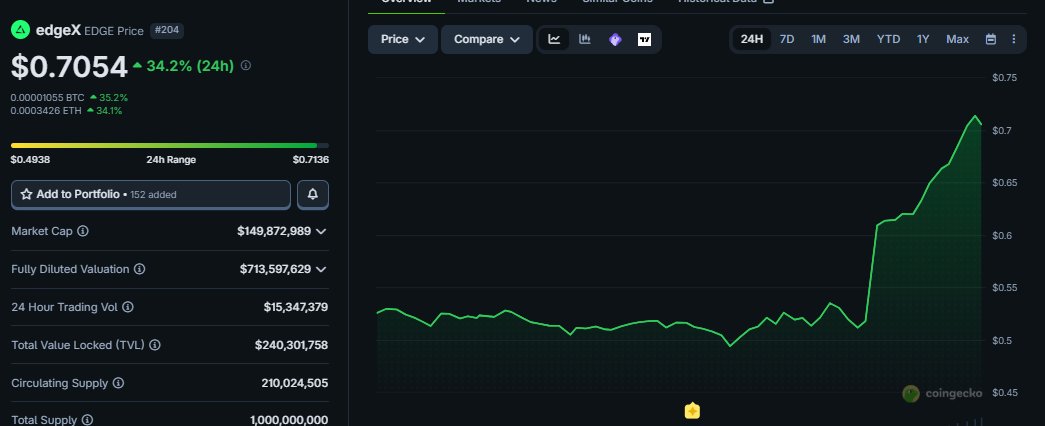
Task: Click the $0.75 y-axis label
Action: [1004, 78]
